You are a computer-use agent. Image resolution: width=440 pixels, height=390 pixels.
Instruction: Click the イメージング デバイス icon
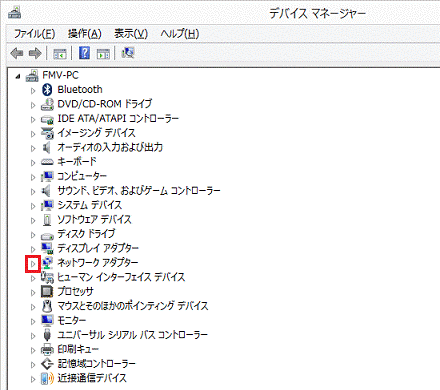click(x=47, y=133)
